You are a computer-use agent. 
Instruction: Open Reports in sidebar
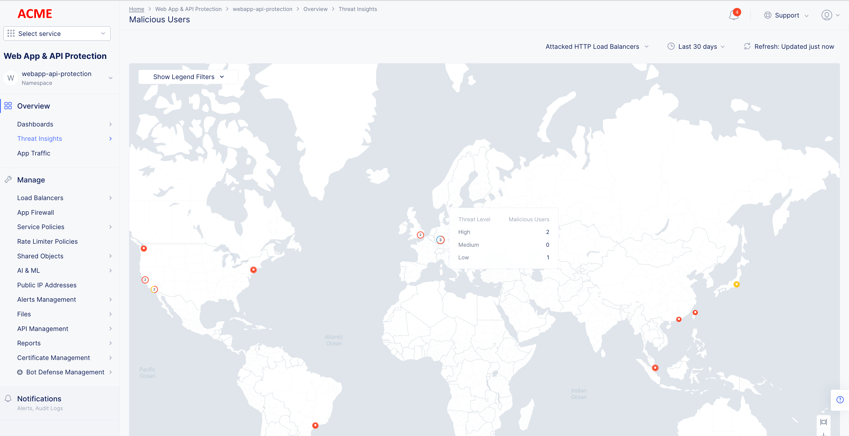coord(29,343)
